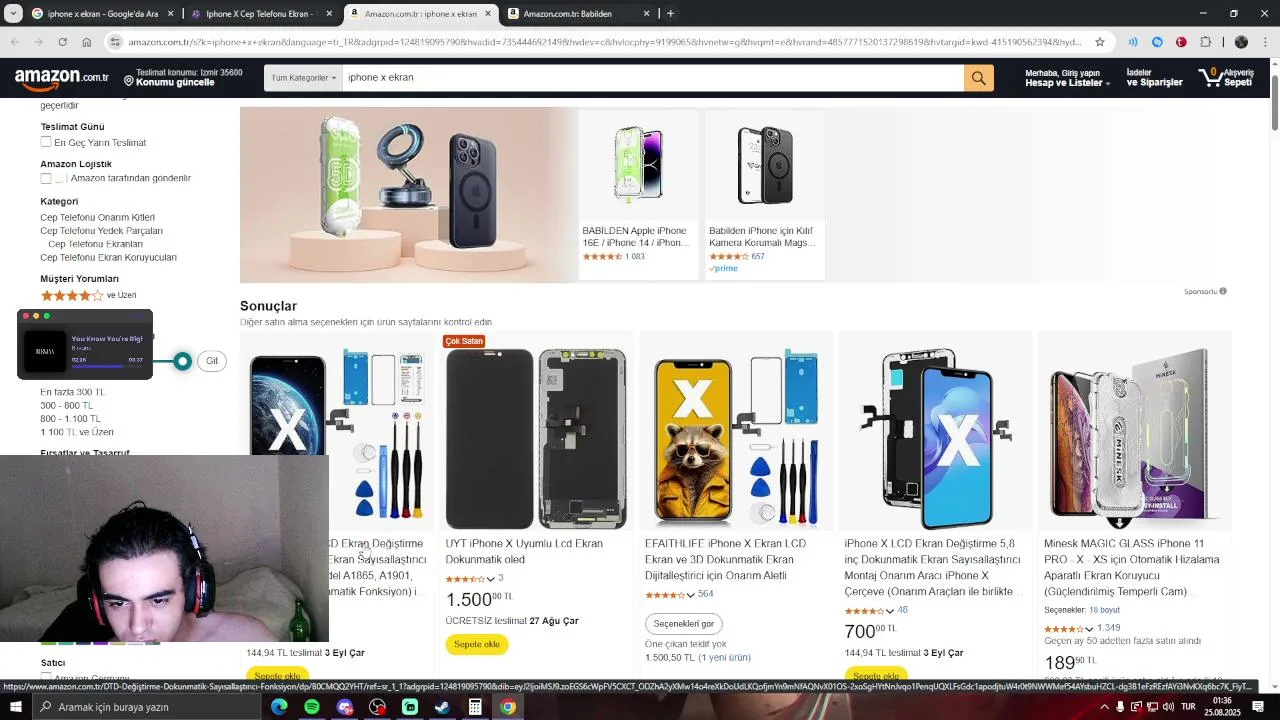1280x720 pixels.
Task: Expand rating popover for FFAITHLIFE product
Action: pyautogui.click(x=690, y=595)
